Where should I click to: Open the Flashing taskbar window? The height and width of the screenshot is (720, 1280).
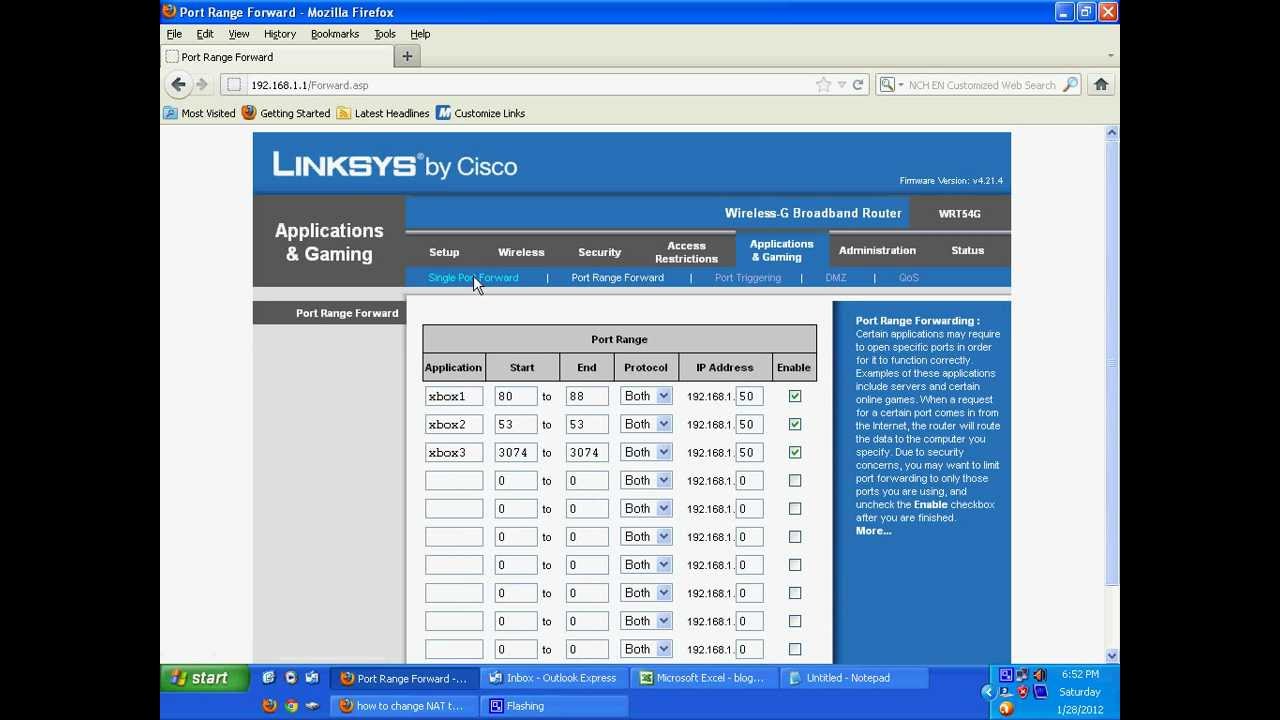click(x=555, y=706)
